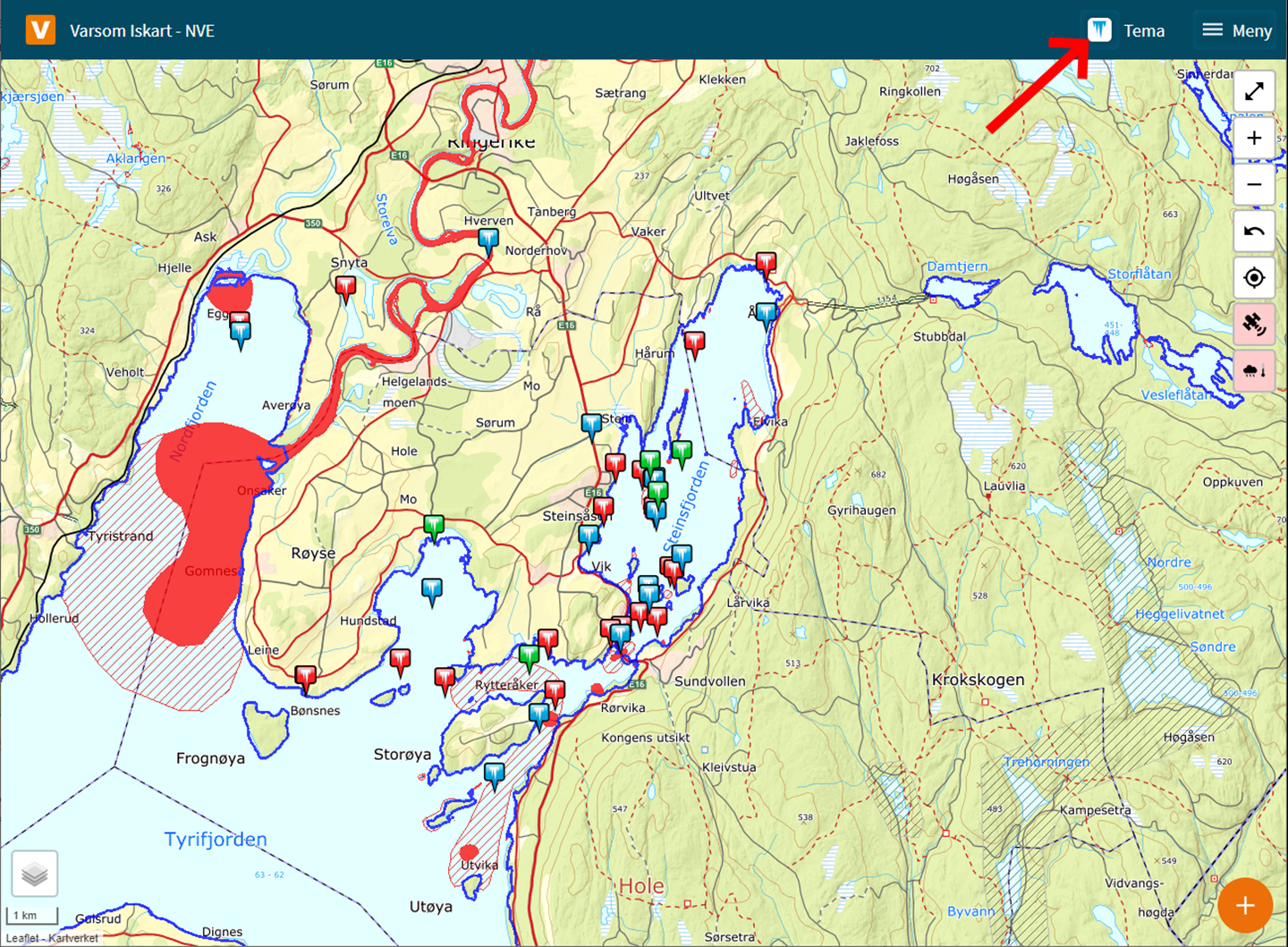Image resolution: width=1288 pixels, height=947 pixels.
Task: Zoom in on the map
Action: pyautogui.click(x=1254, y=139)
